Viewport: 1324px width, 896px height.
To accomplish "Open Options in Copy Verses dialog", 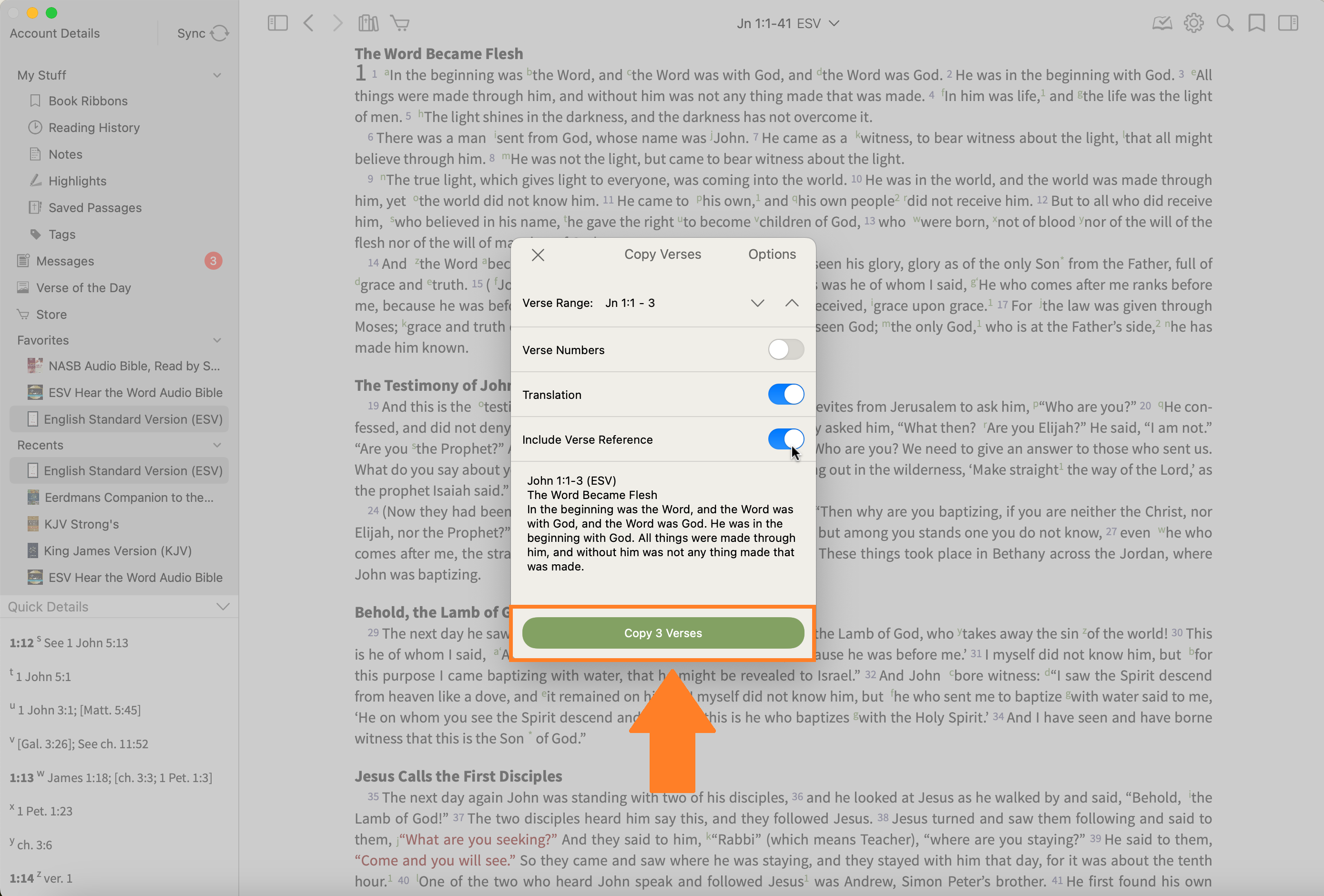I will tap(772, 255).
